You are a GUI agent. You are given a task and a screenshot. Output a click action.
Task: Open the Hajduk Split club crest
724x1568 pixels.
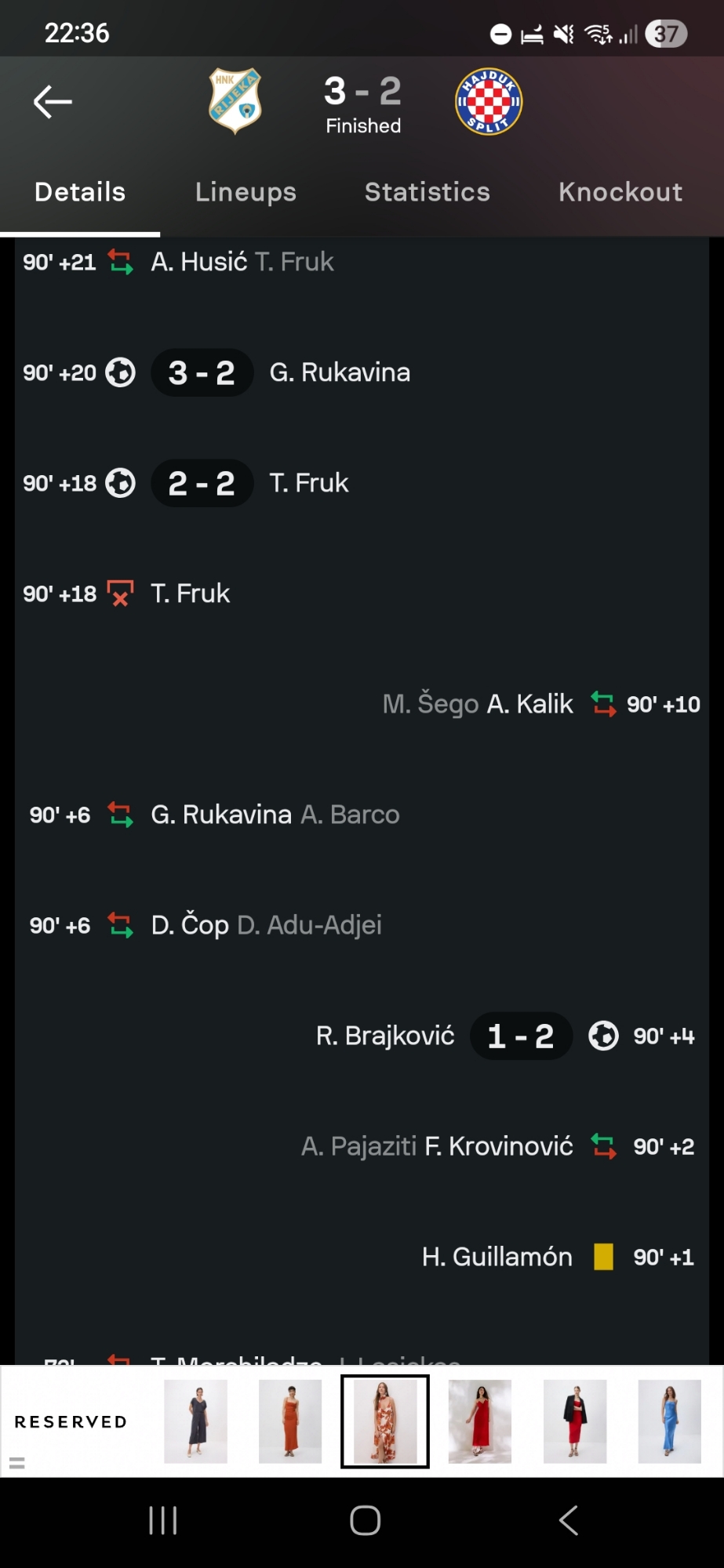coord(489,102)
